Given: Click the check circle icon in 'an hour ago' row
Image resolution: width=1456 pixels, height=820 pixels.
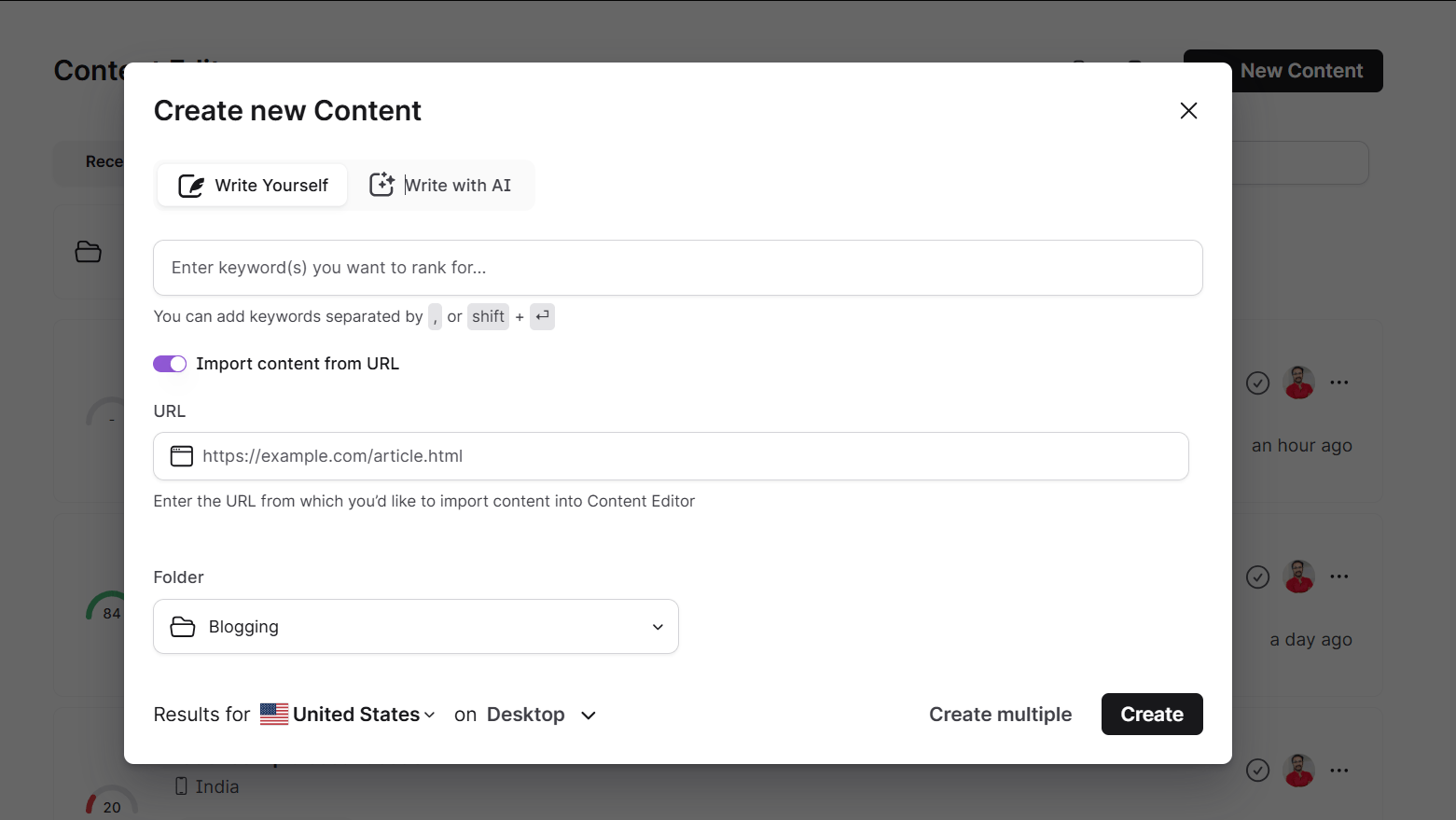Looking at the screenshot, I should tap(1258, 383).
